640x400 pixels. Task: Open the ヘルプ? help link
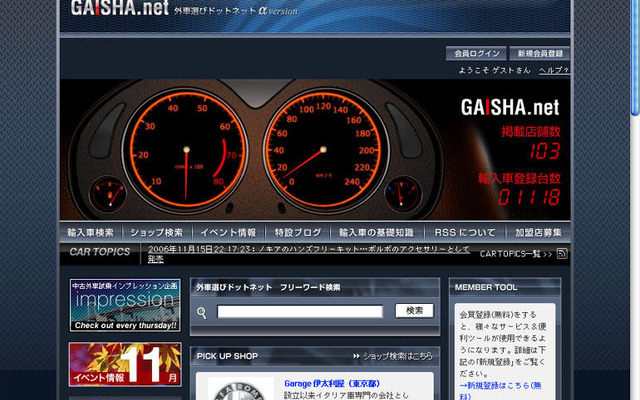[x=554, y=71]
